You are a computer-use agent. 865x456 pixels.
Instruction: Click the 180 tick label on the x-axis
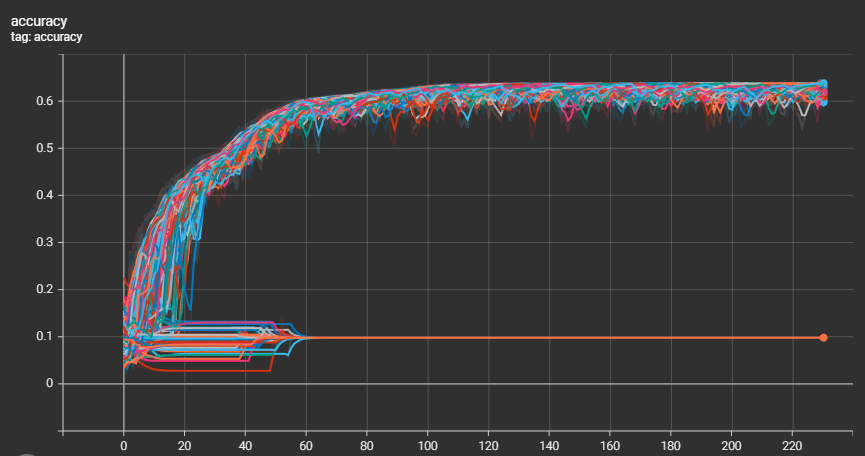[x=672, y=444]
